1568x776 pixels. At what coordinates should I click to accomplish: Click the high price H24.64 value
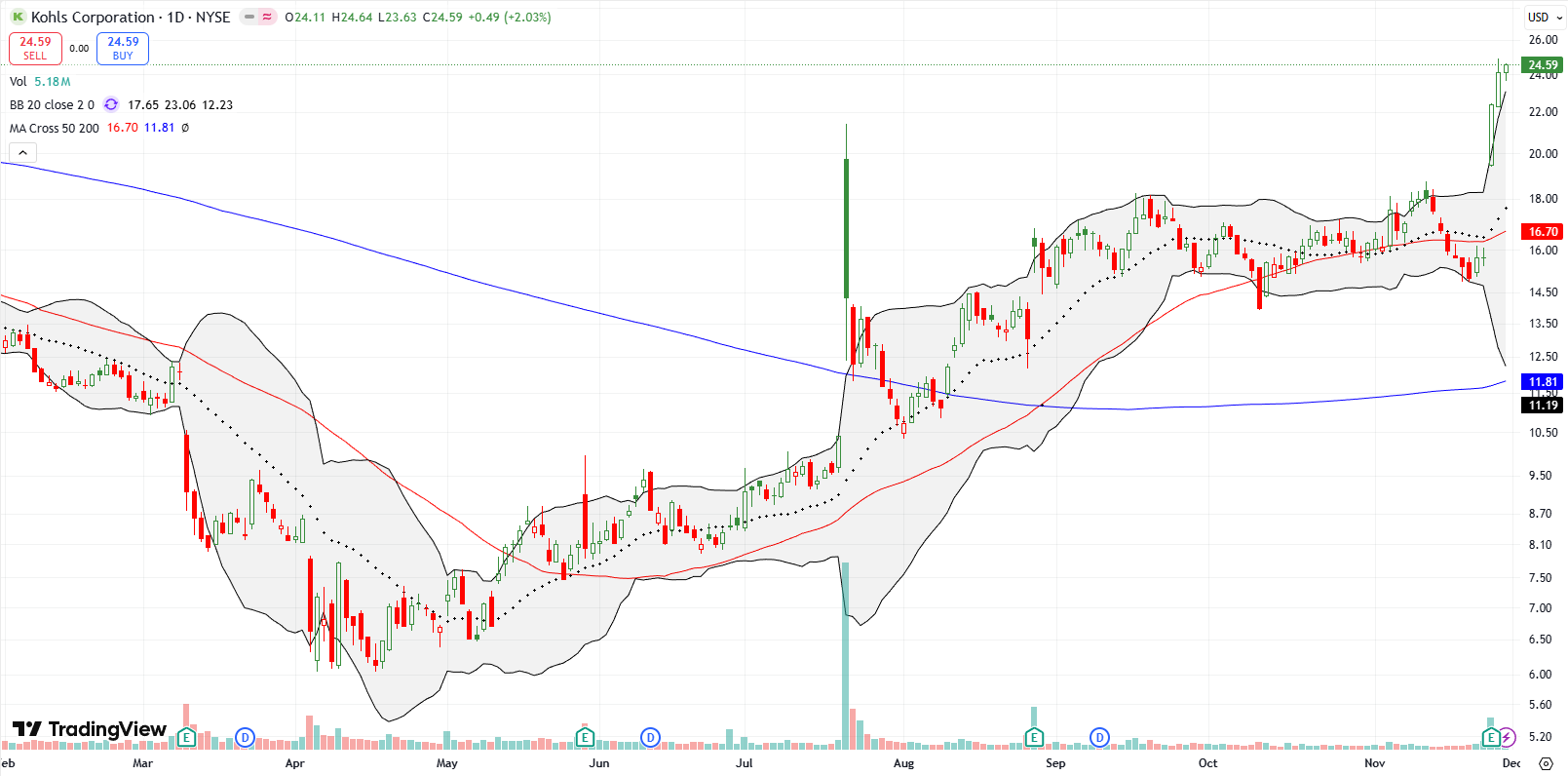352,18
